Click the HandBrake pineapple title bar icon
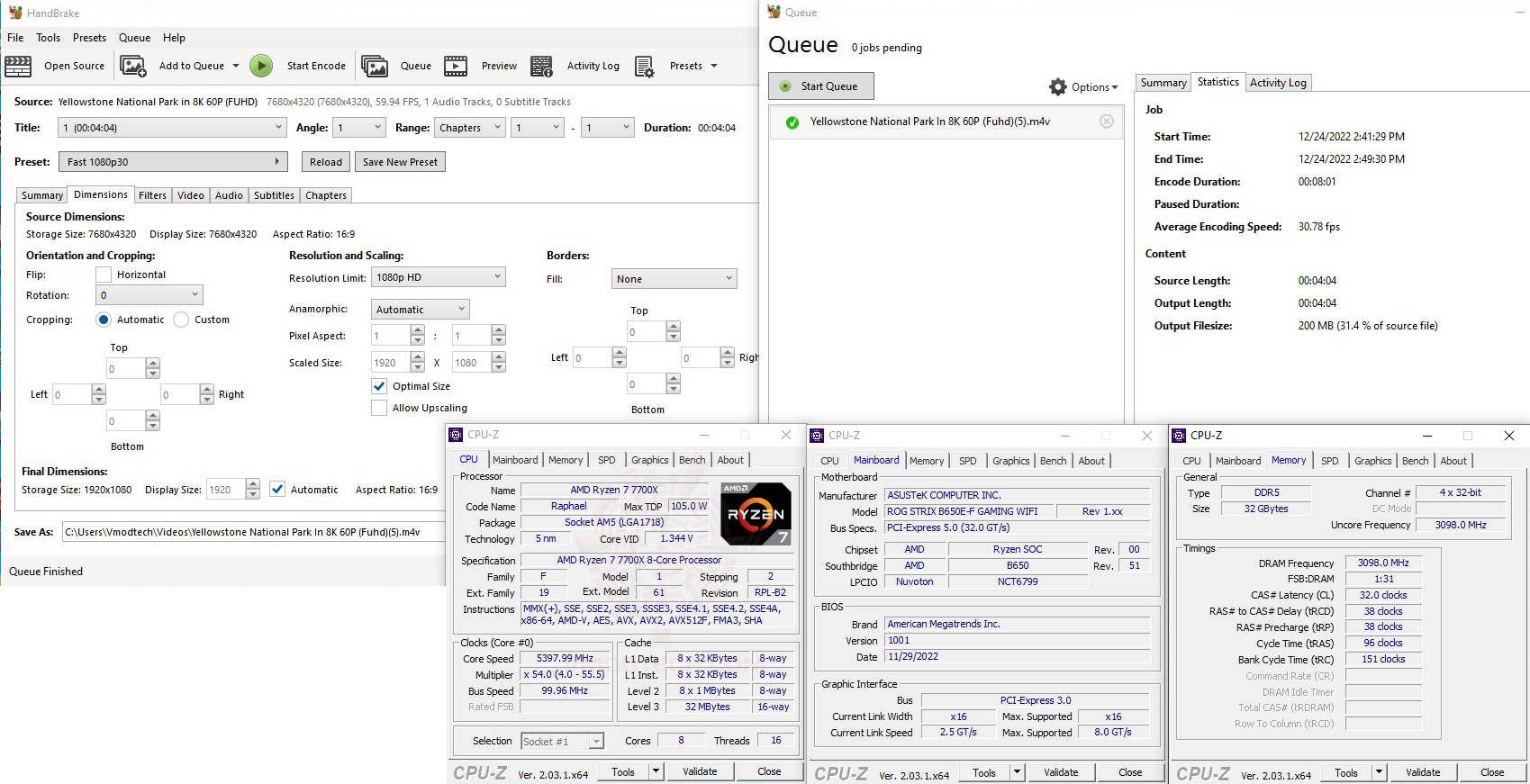1530x784 pixels. coord(15,13)
